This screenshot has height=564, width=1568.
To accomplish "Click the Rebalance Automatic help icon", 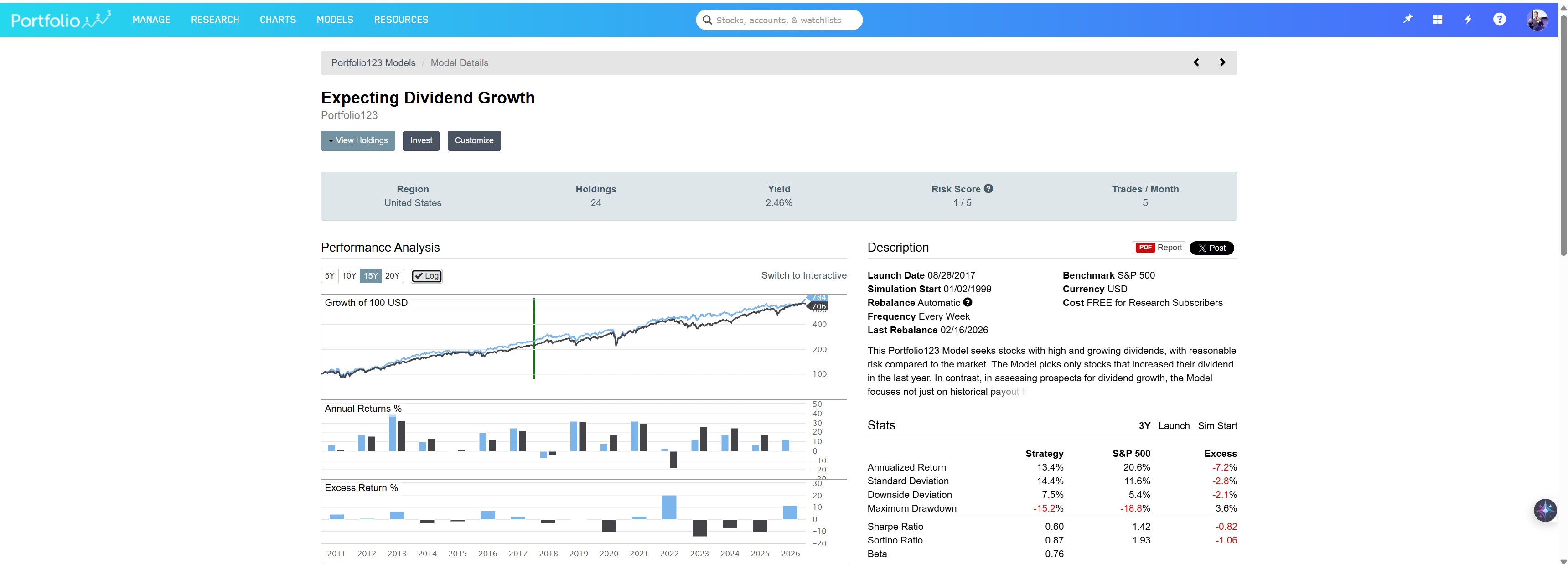I will (967, 302).
